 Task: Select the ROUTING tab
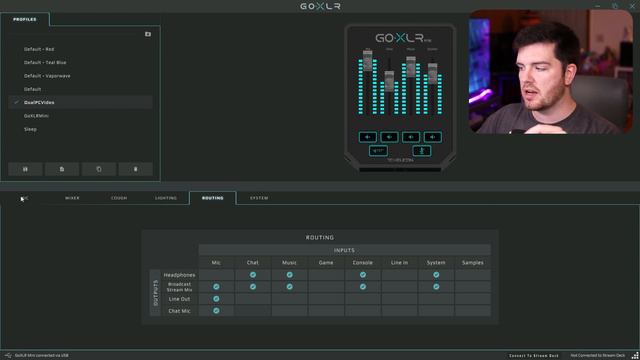(213, 198)
